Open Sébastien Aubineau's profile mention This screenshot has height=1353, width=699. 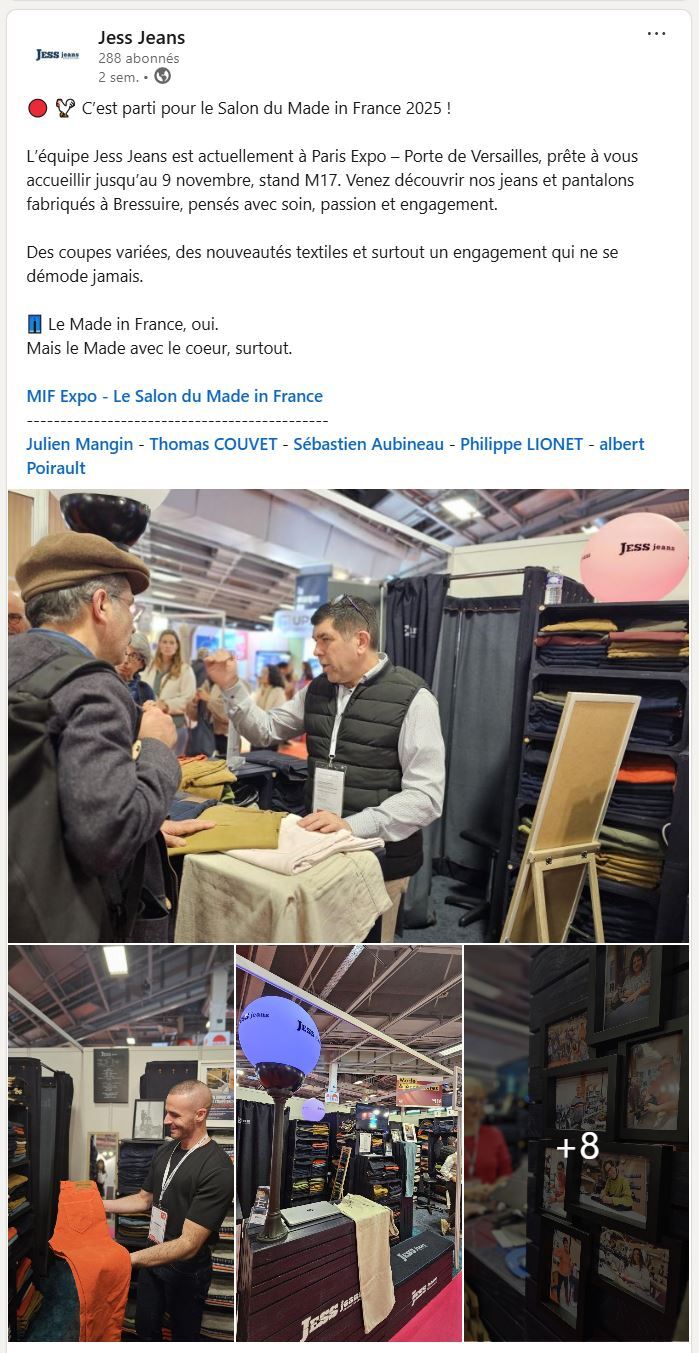(x=368, y=444)
